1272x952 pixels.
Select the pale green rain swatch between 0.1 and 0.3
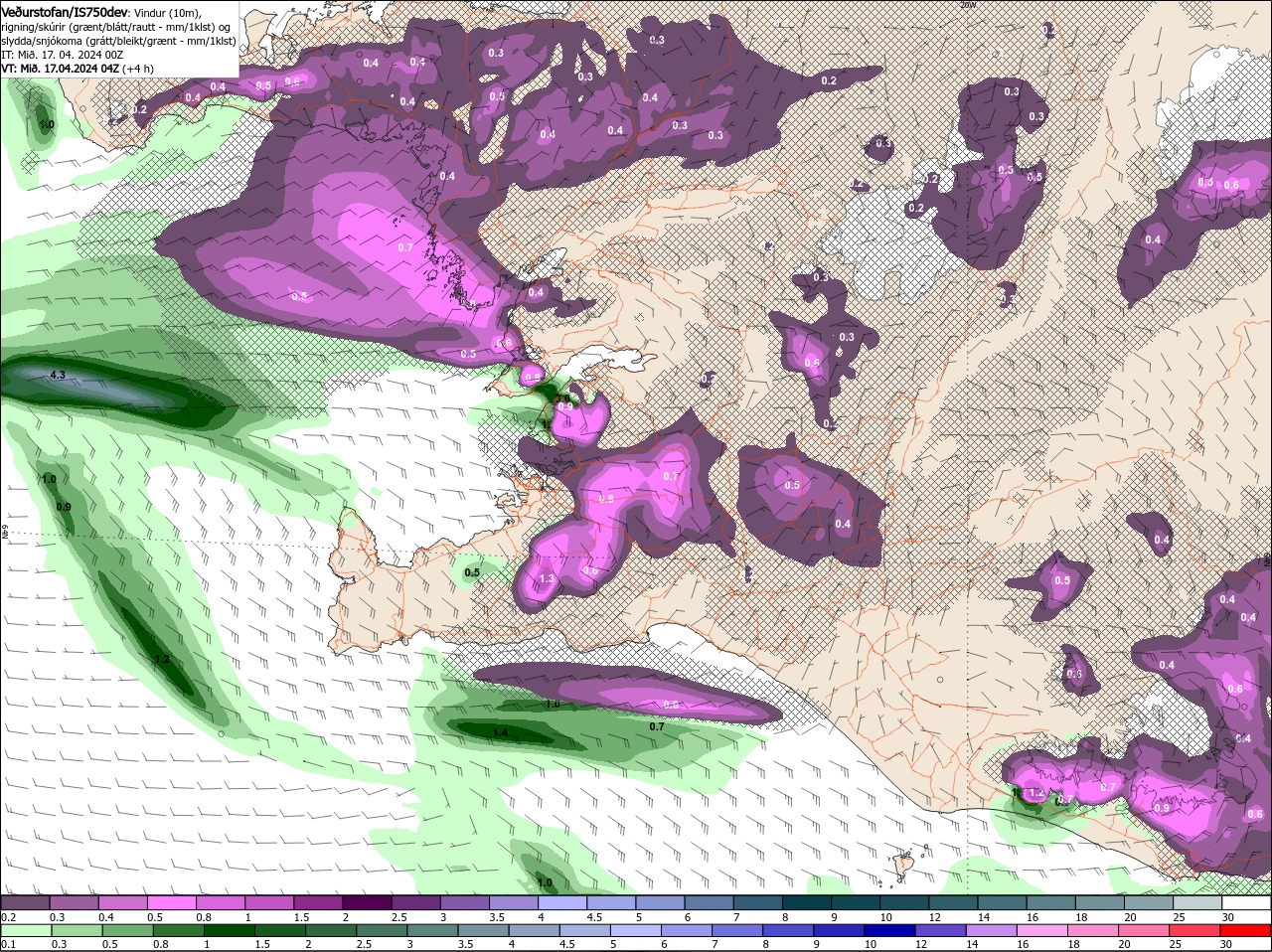tap(25, 931)
